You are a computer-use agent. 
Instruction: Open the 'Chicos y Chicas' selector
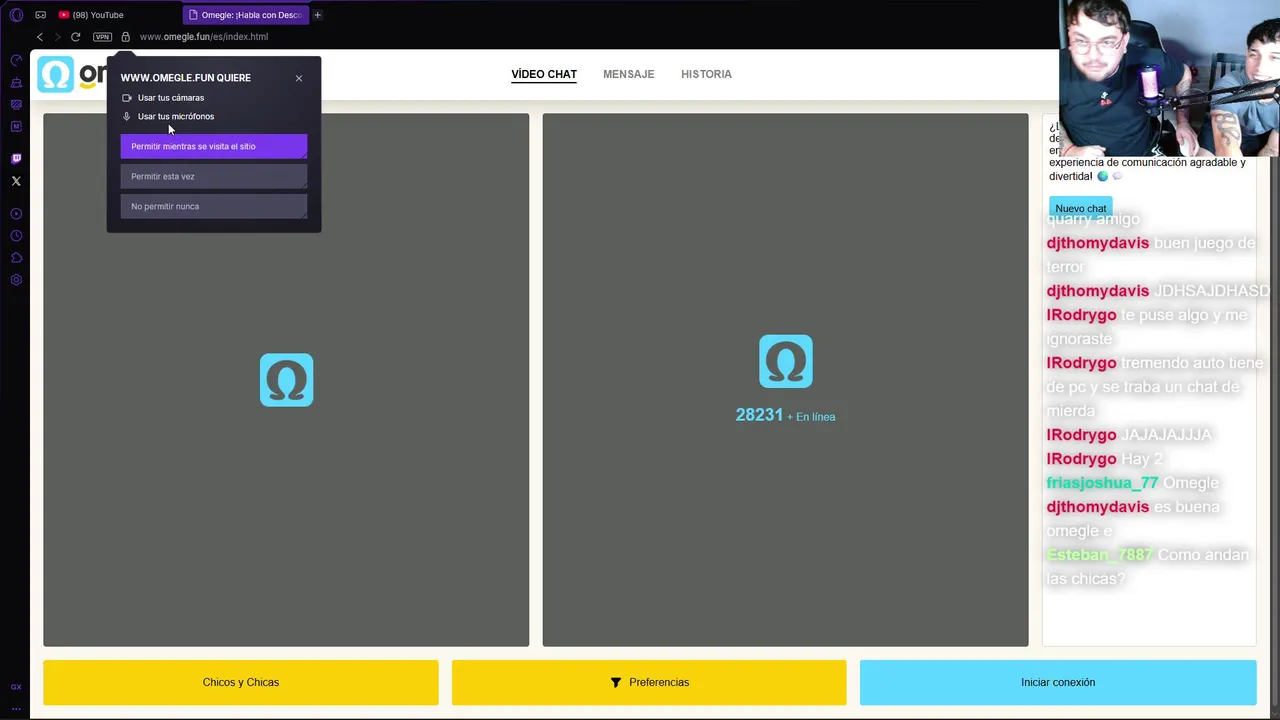tap(240, 682)
